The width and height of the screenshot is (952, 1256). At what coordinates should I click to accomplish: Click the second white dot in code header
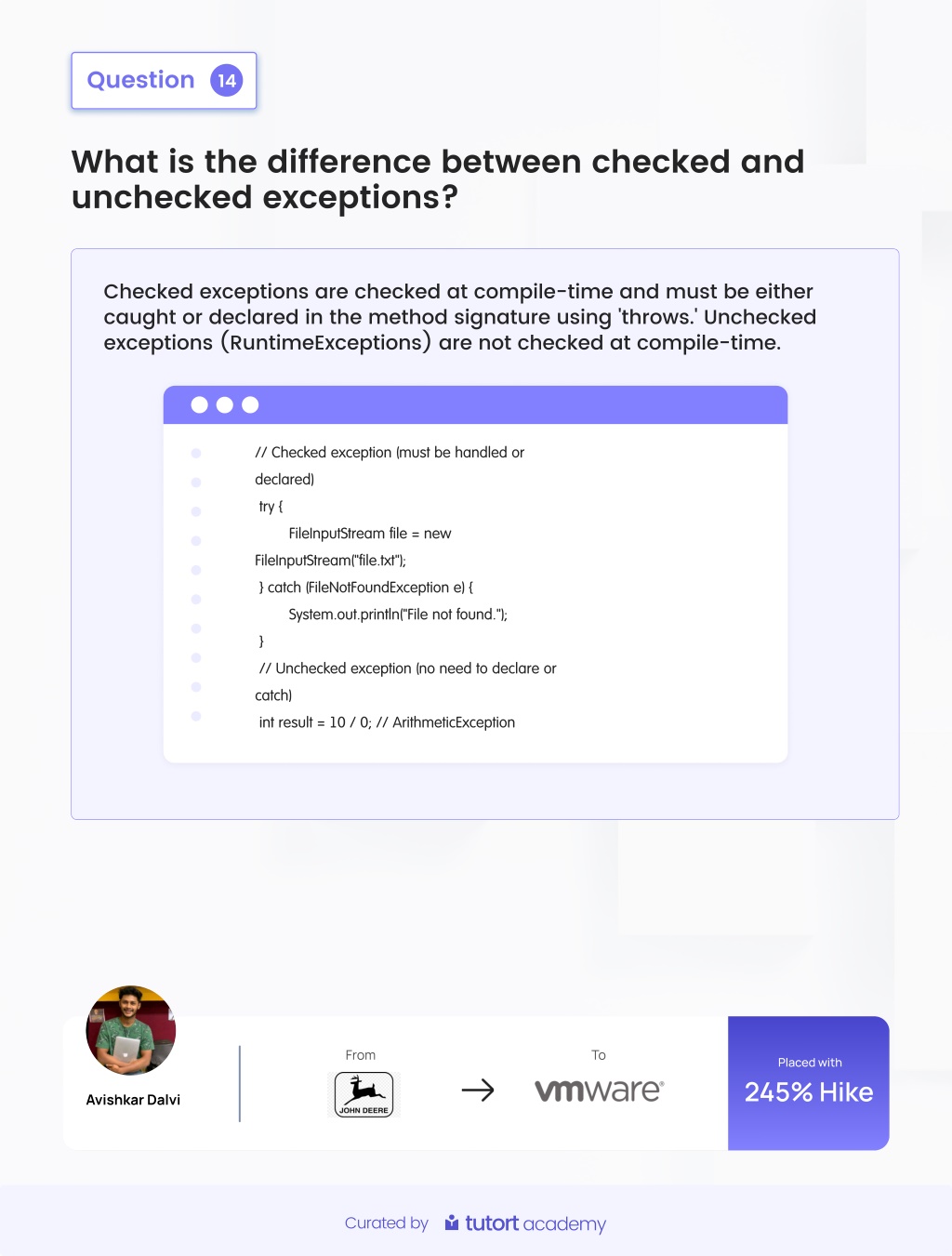[224, 404]
